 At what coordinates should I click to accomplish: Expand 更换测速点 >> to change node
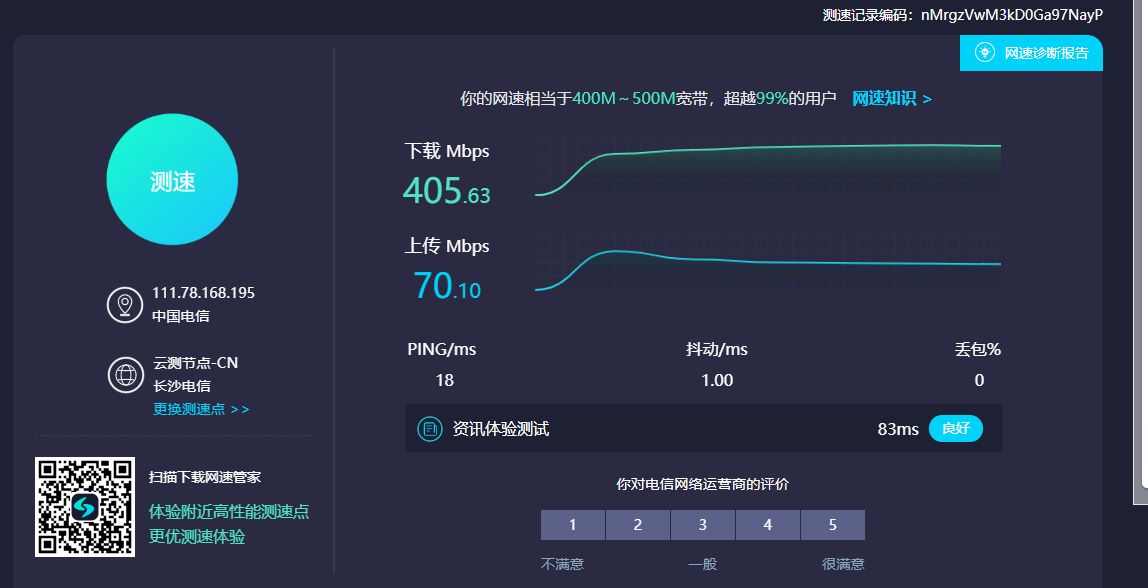[x=201, y=409]
